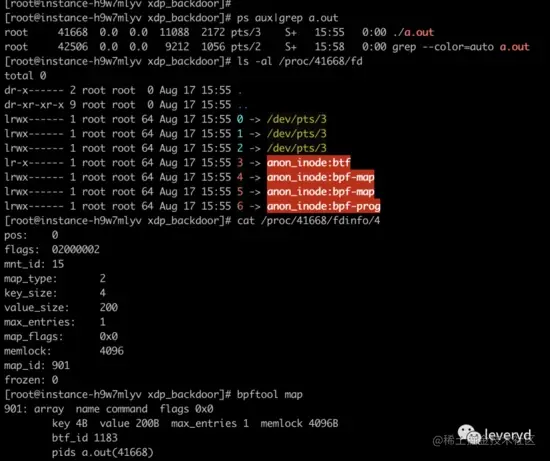Click the red file descriptor number 6
Viewport: 550px width, 461px height.
click(240, 206)
